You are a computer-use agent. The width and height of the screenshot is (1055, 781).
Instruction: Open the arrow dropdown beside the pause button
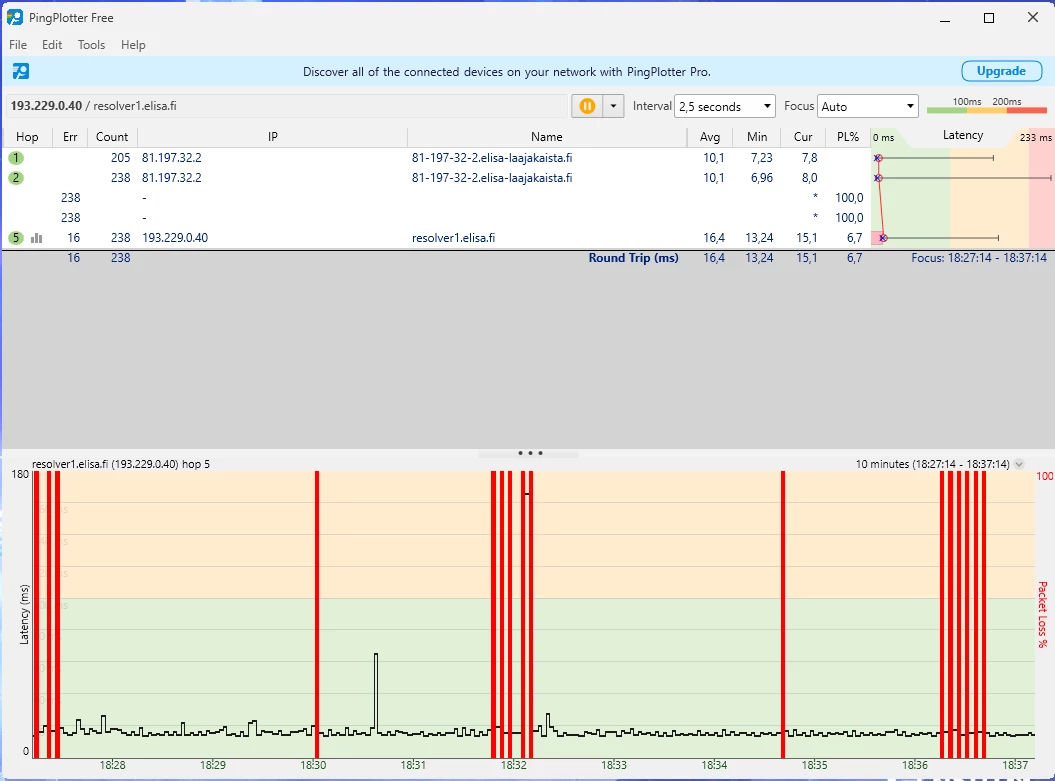[613, 106]
